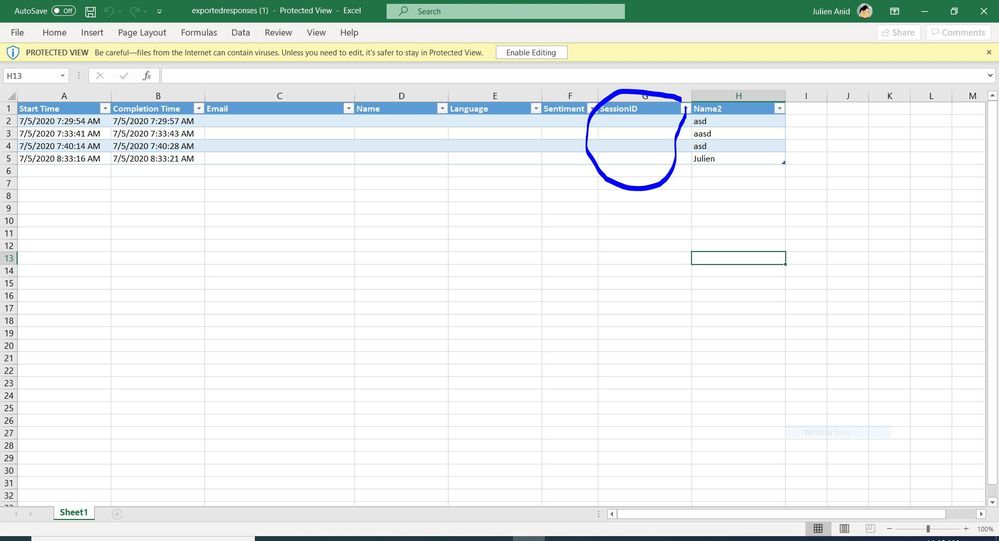Switch to the Data tab

pos(240,32)
